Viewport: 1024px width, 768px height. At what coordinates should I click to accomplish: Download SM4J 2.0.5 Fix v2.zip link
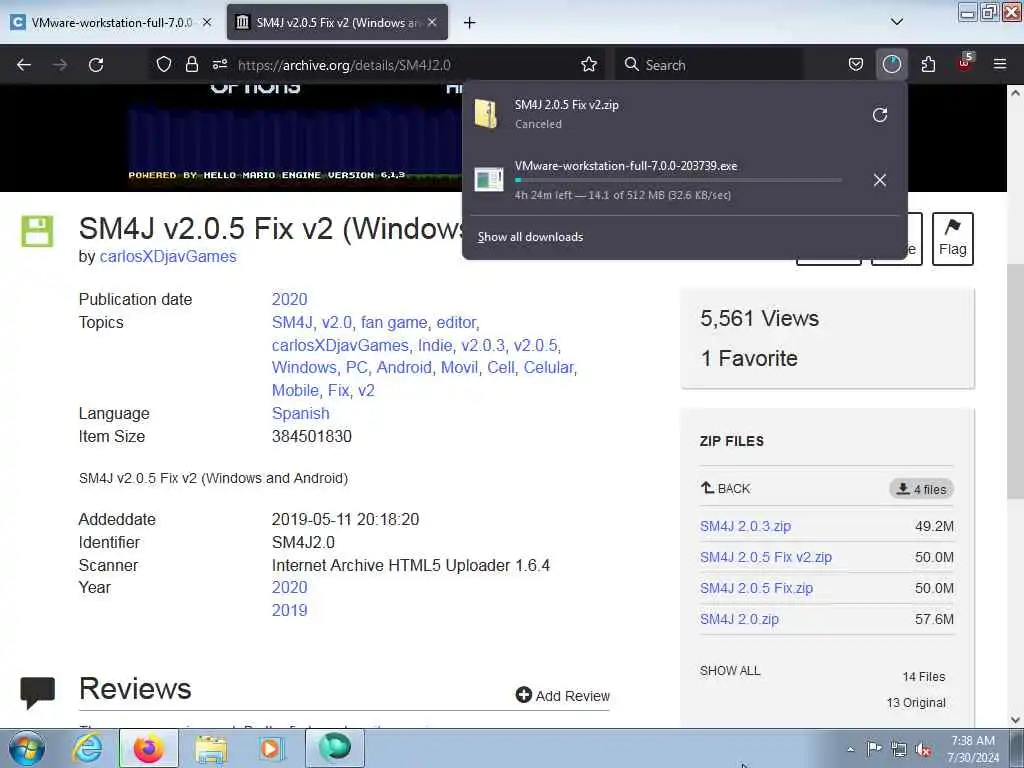pos(765,557)
